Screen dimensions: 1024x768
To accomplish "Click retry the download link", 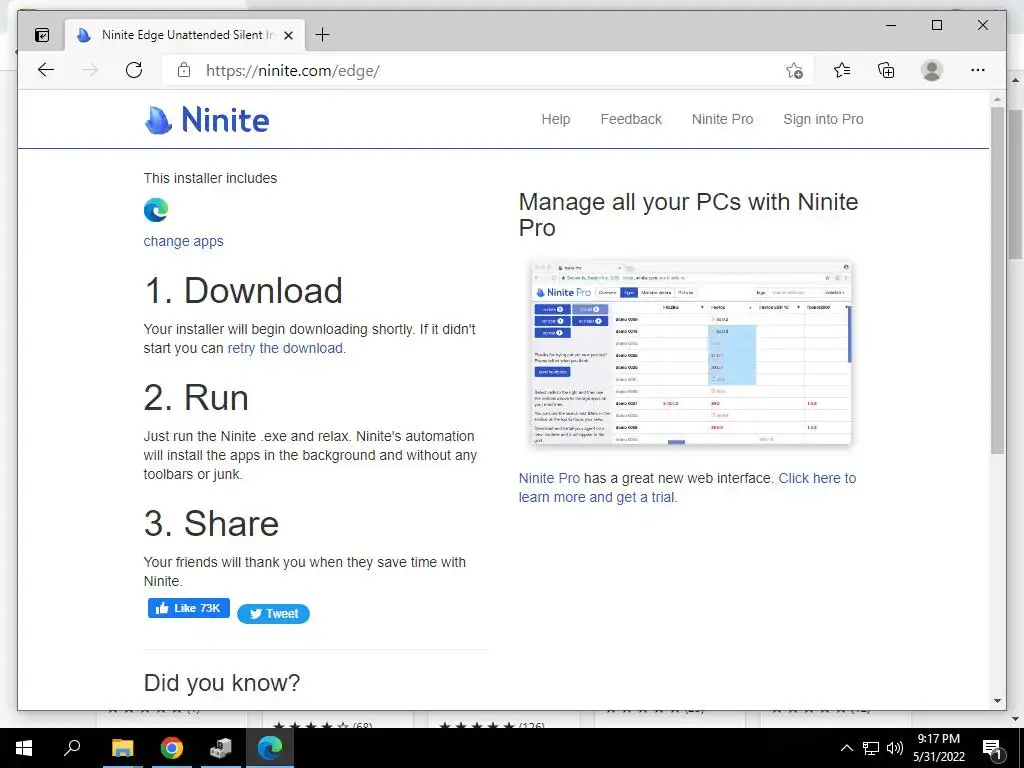I will click(x=285, y=348).
